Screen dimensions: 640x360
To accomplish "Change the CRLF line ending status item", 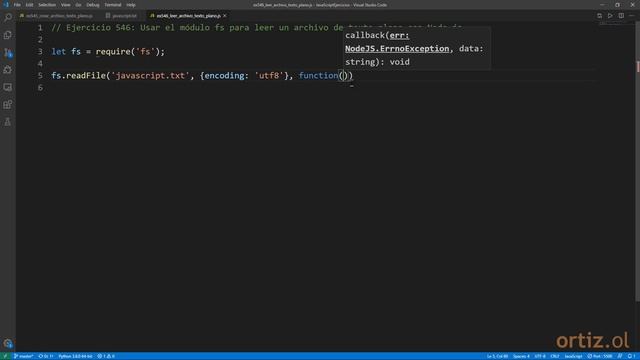I will click(x=555, y=356).
